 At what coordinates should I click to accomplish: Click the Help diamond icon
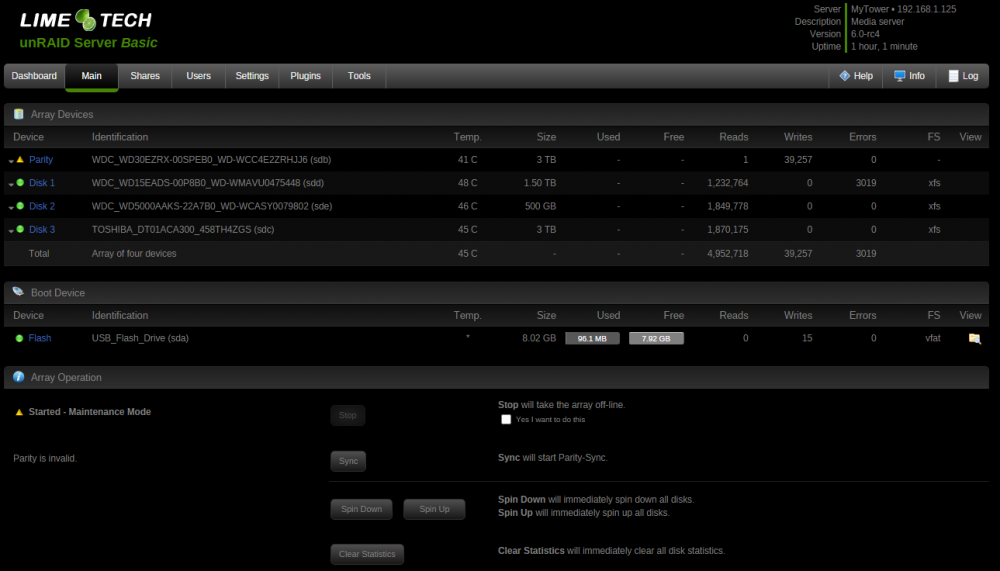[844, 76]
